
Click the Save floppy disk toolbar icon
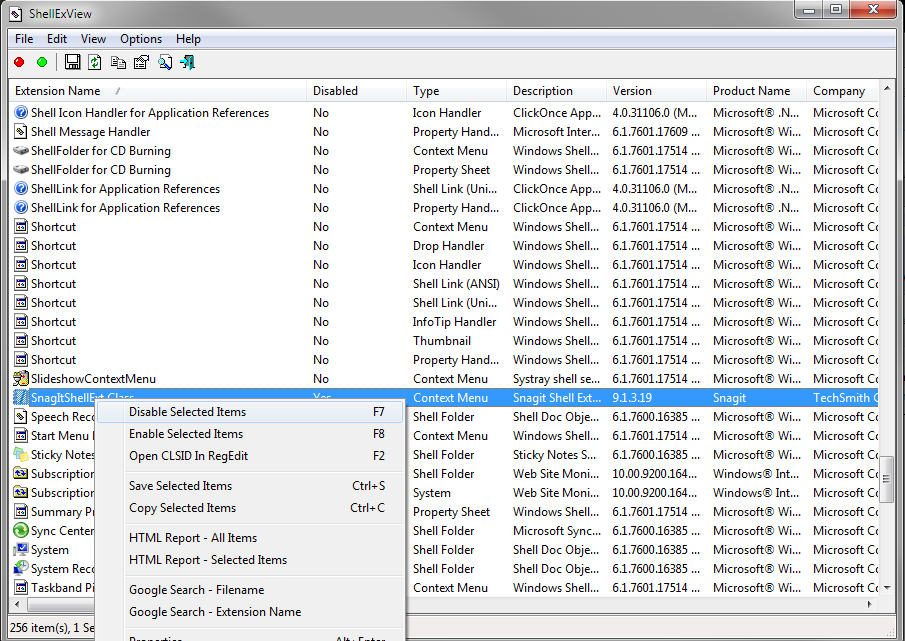(x=73, y=62)
